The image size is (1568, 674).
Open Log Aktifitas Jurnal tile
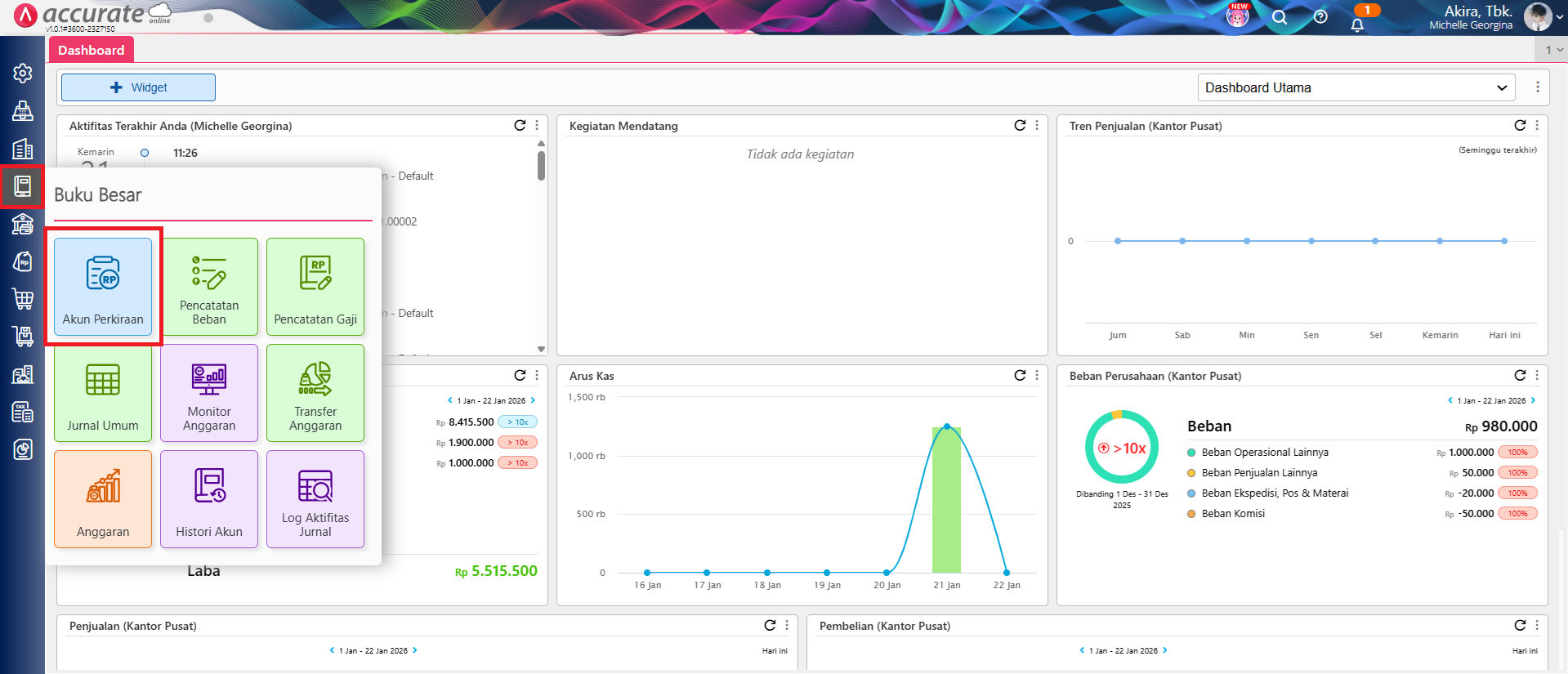tap(315, 499)
